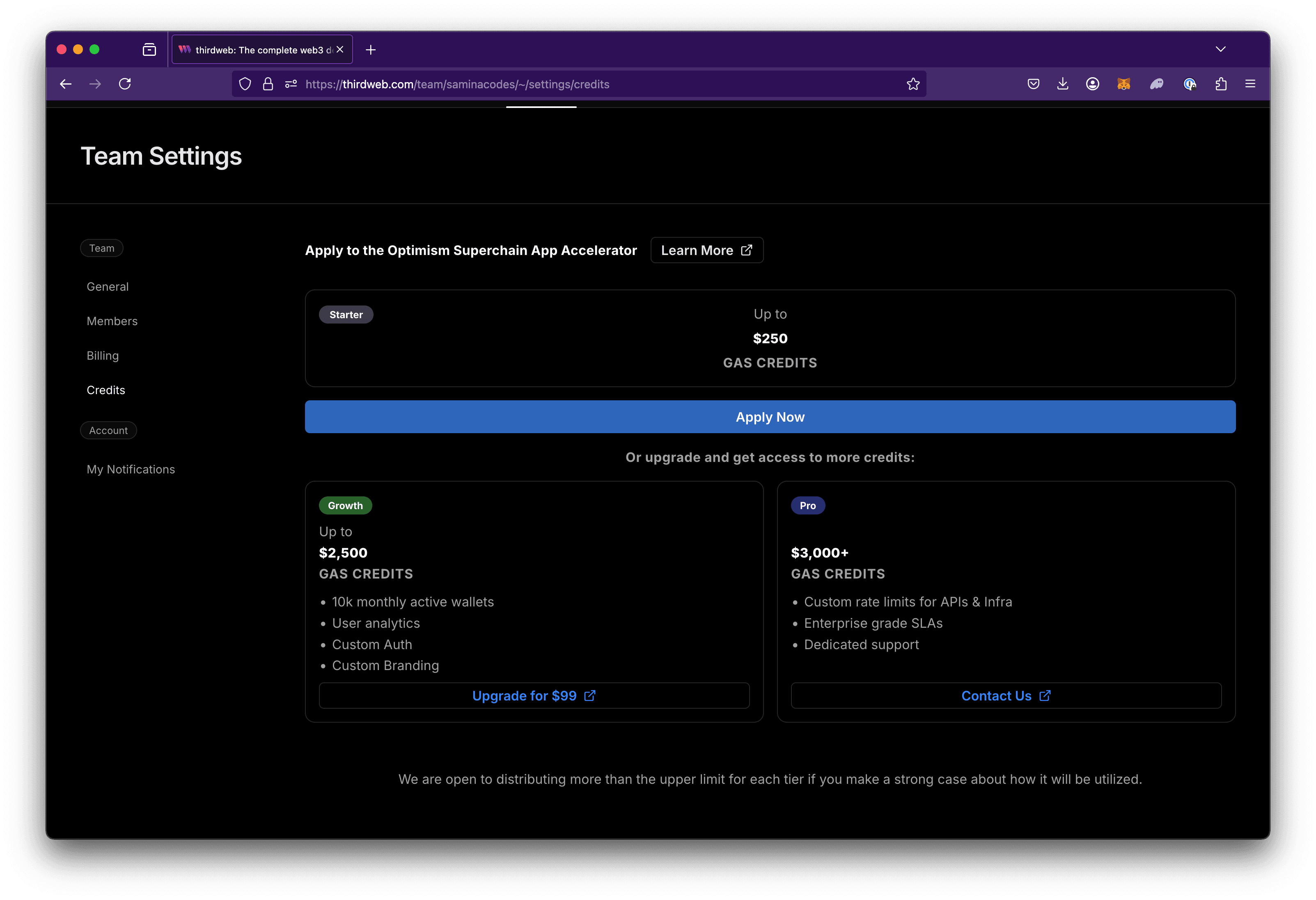Open the Firefox account menu
The image size is (1316, 900).
click(x=1092, y=83)
